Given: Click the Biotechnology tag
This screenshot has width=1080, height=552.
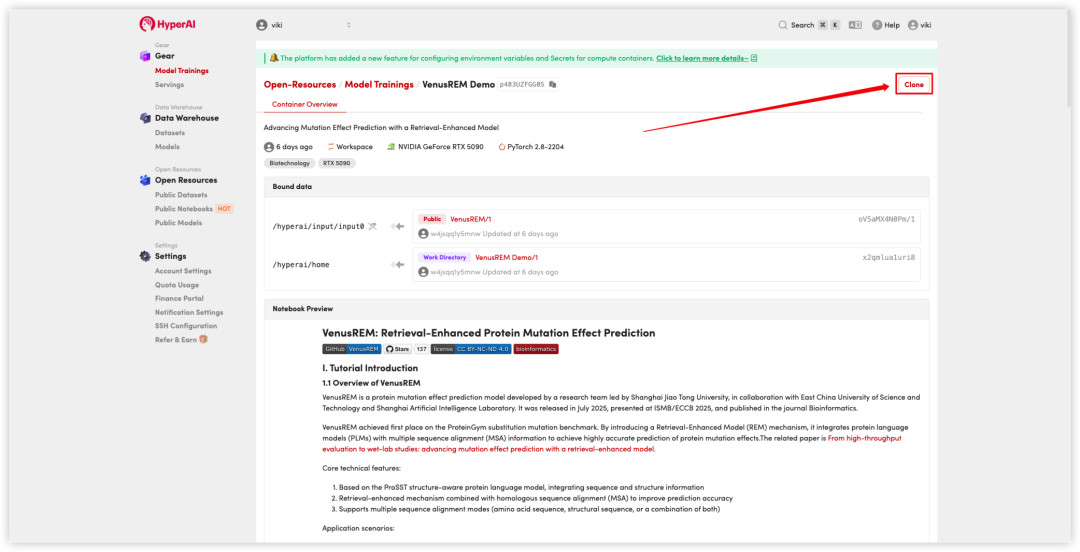Looking at the screenshot, I should pos(289,163).
